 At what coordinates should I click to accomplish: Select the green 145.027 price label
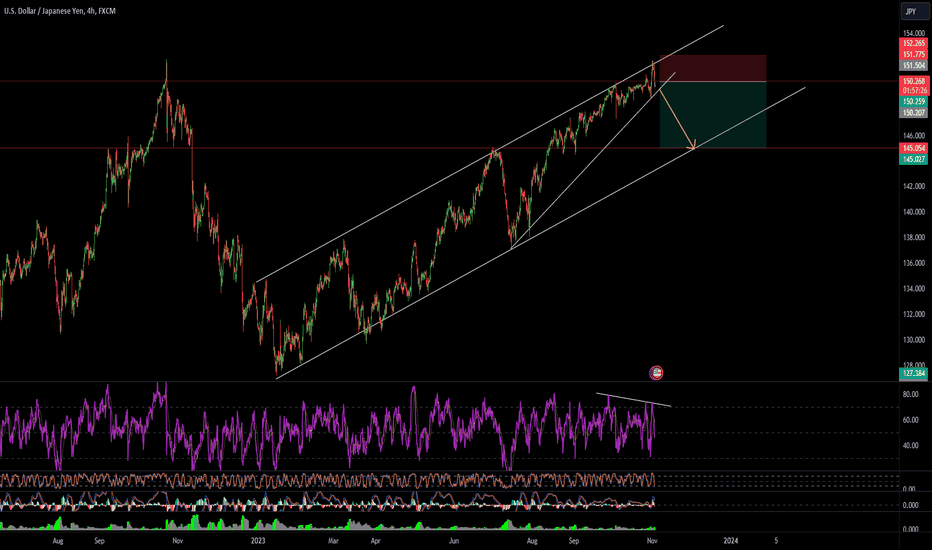(914, 159)
